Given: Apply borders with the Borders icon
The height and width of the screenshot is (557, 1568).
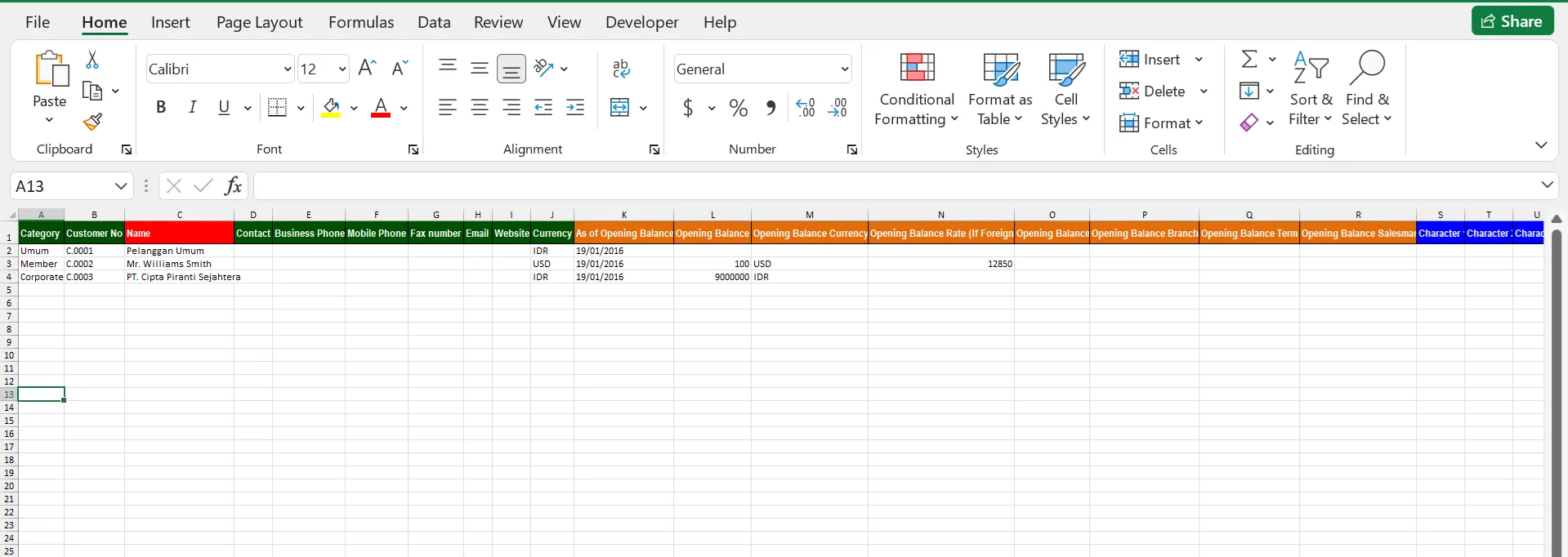Looking at the screenshot, I should point(277,107).
